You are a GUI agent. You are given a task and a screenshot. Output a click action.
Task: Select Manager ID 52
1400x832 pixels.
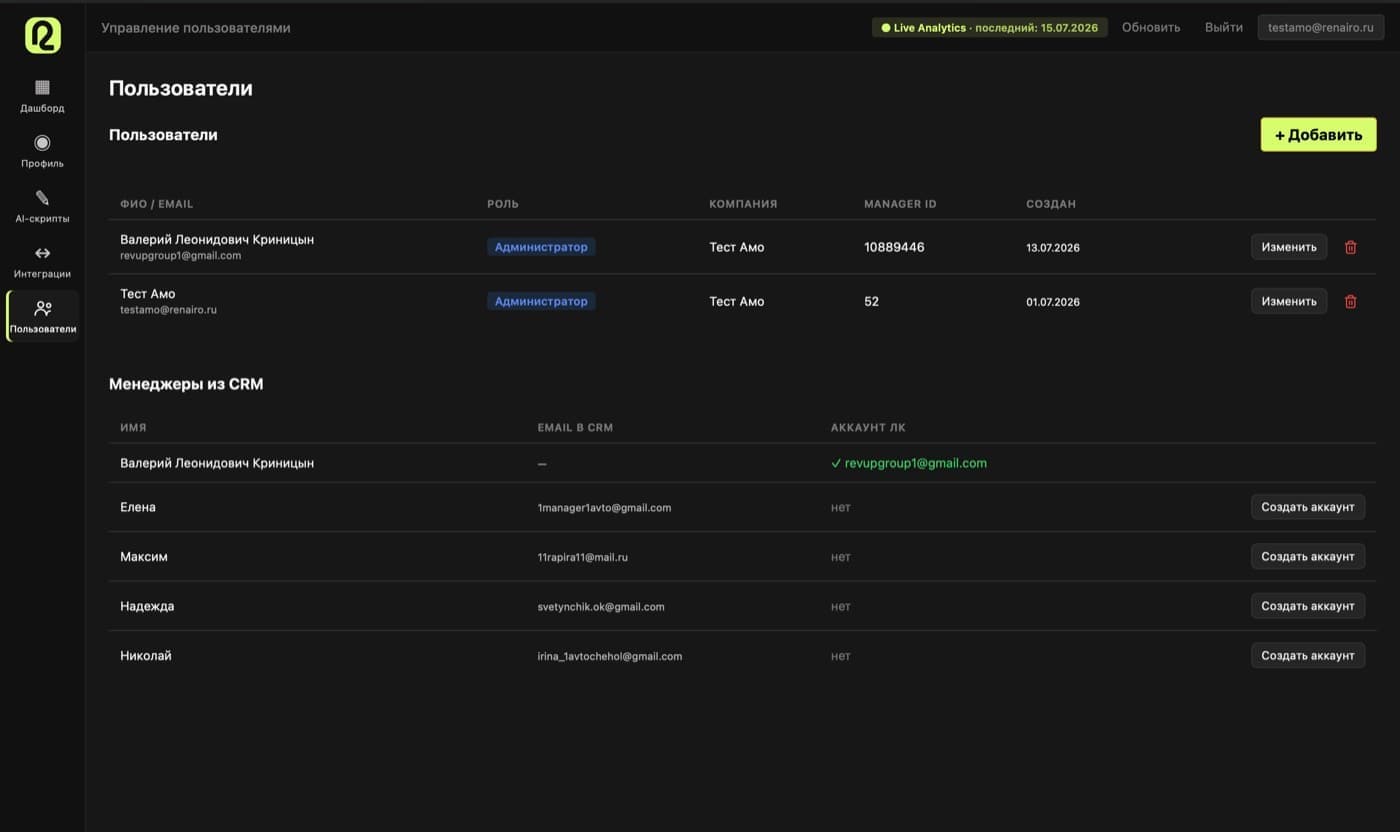(x=871, y=301)
